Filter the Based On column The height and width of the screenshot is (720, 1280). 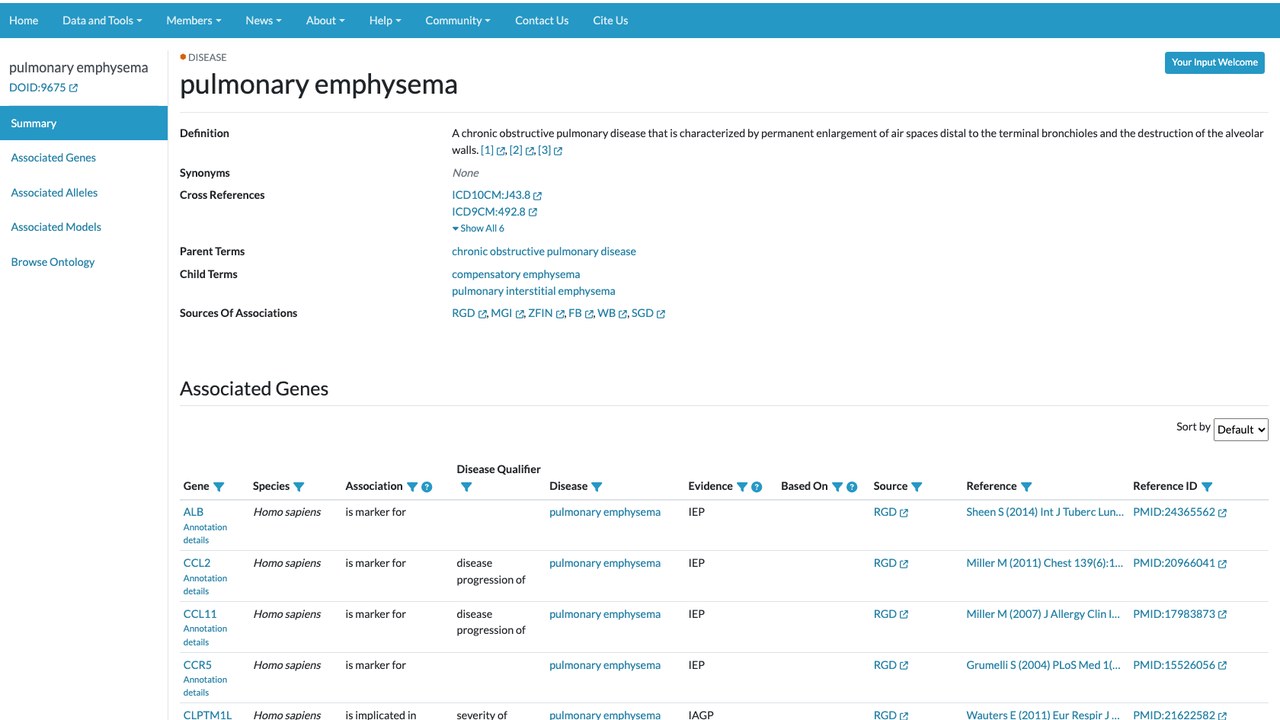pos(837,487)
